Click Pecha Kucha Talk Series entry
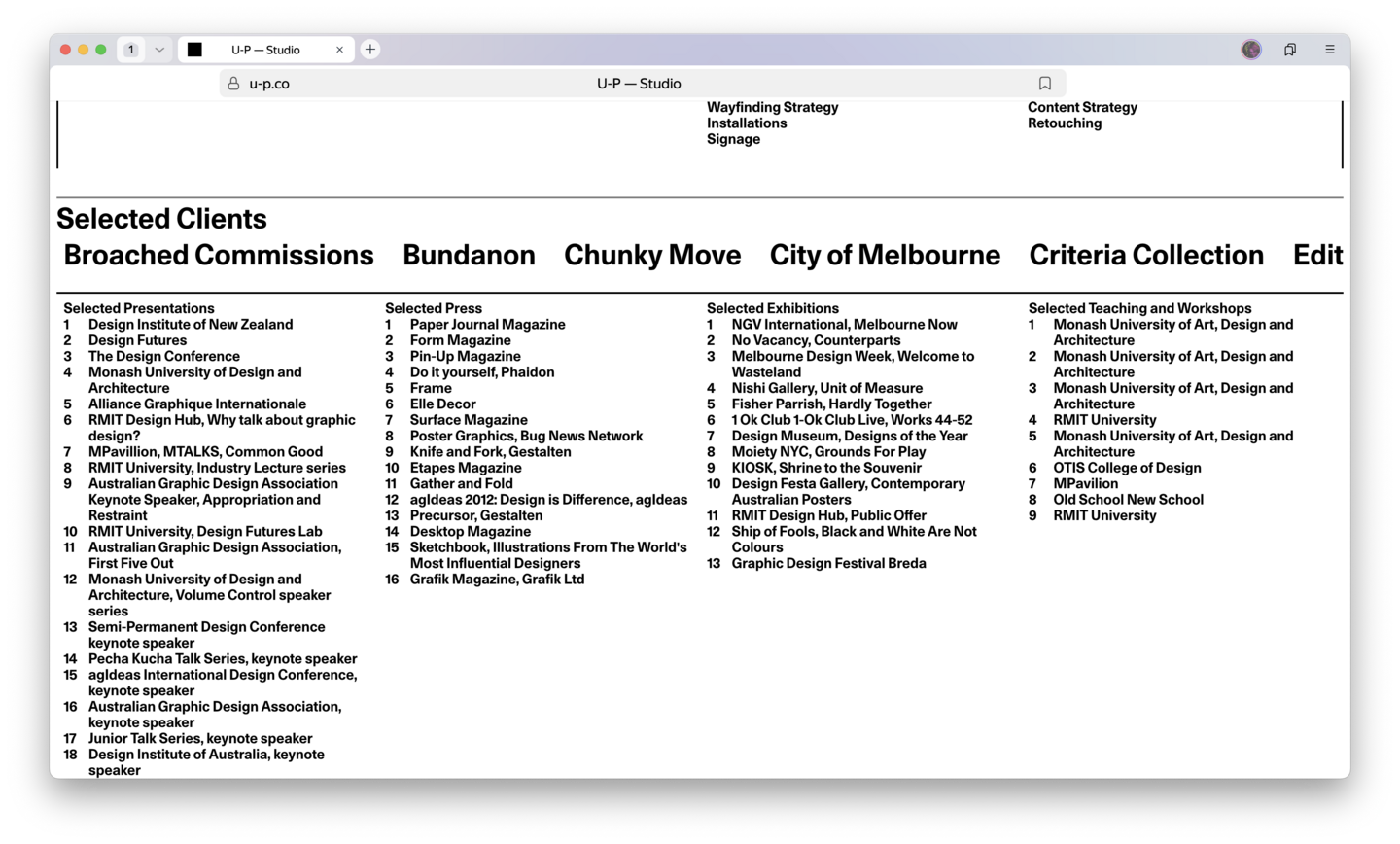The height and width of the screenshot is (844, 1400). 223,659
